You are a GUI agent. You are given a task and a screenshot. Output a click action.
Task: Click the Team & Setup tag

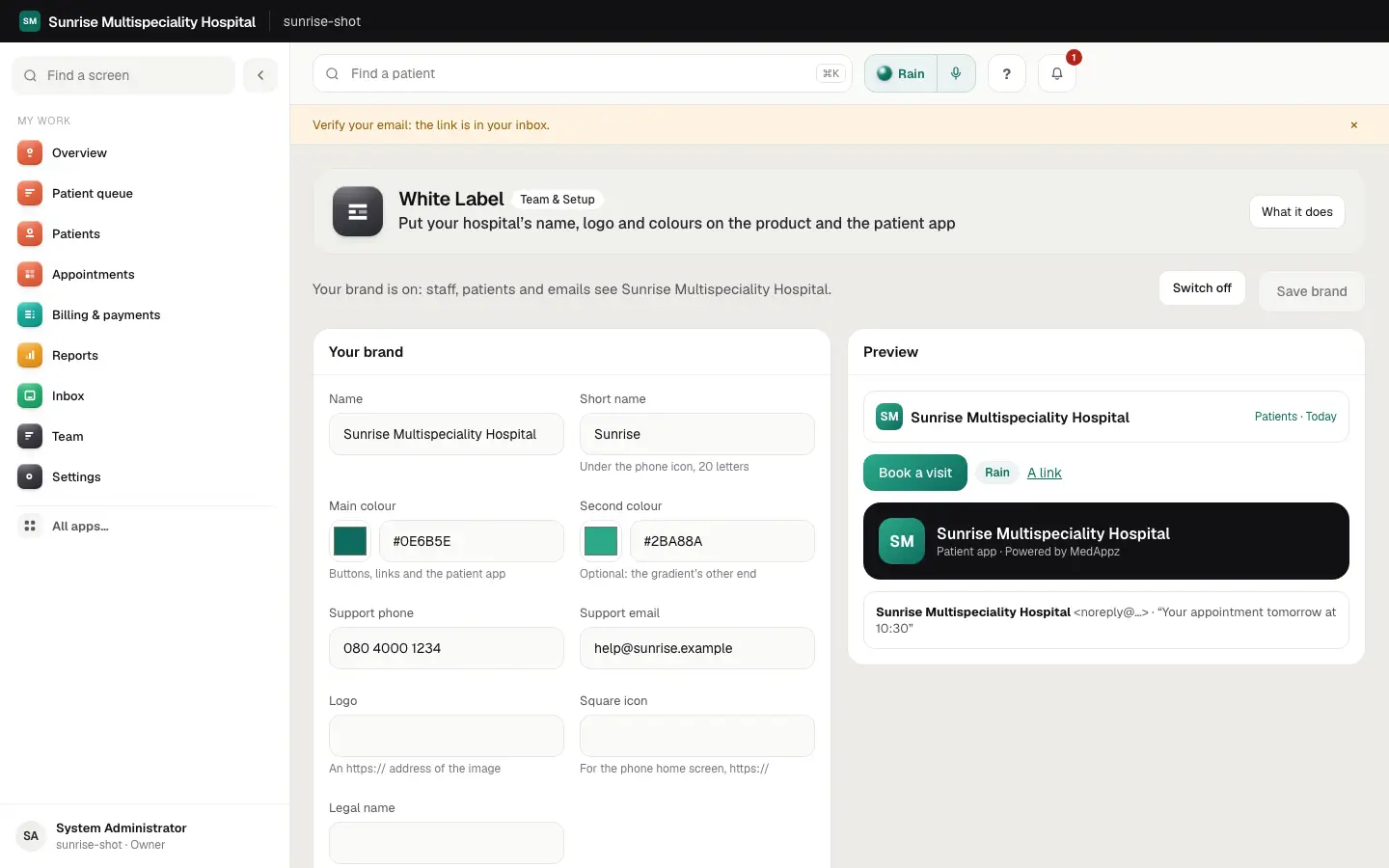coord(558,200)
